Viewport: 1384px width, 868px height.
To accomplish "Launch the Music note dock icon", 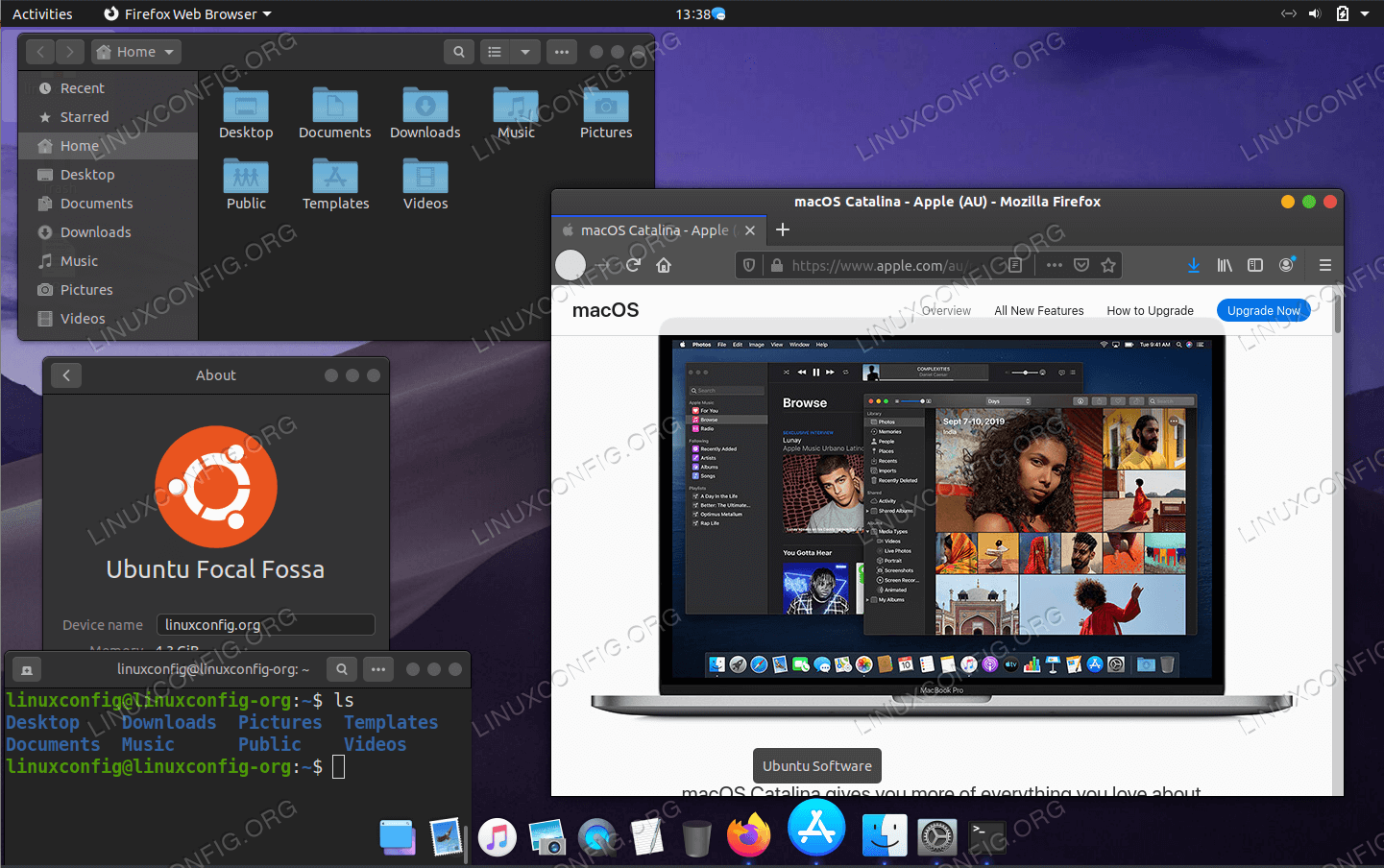I will click(497, 837).
